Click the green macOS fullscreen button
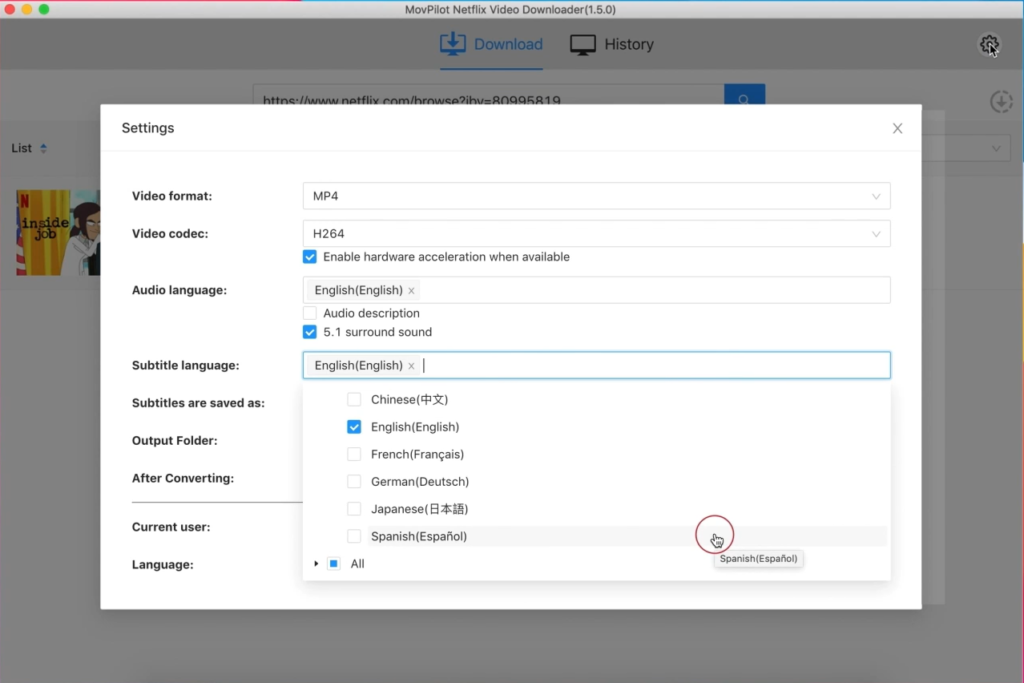 click(x=44, y=9)
